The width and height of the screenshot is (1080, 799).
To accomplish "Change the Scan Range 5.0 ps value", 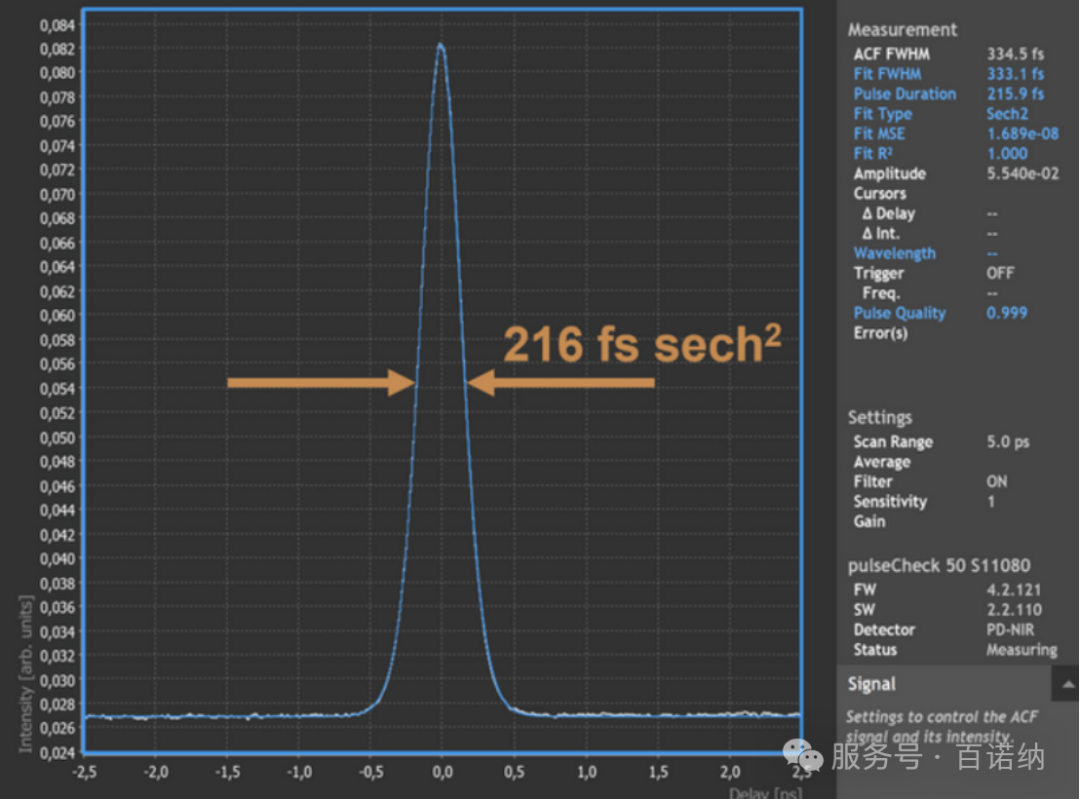I will (1008, 442).
